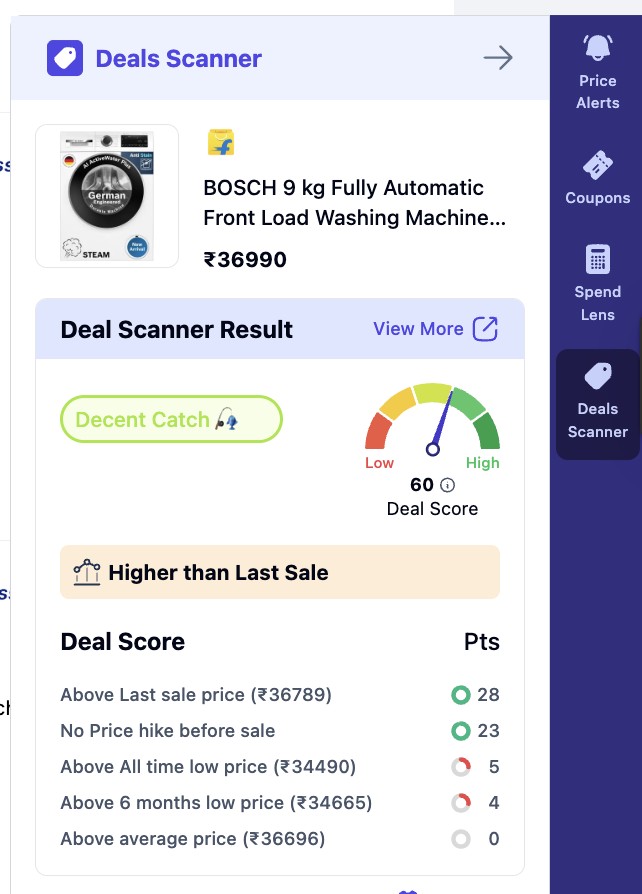This screenshot has width=642, height=894.
Task: Open the BOSCH washing machine product title
Action: (354, 202)
